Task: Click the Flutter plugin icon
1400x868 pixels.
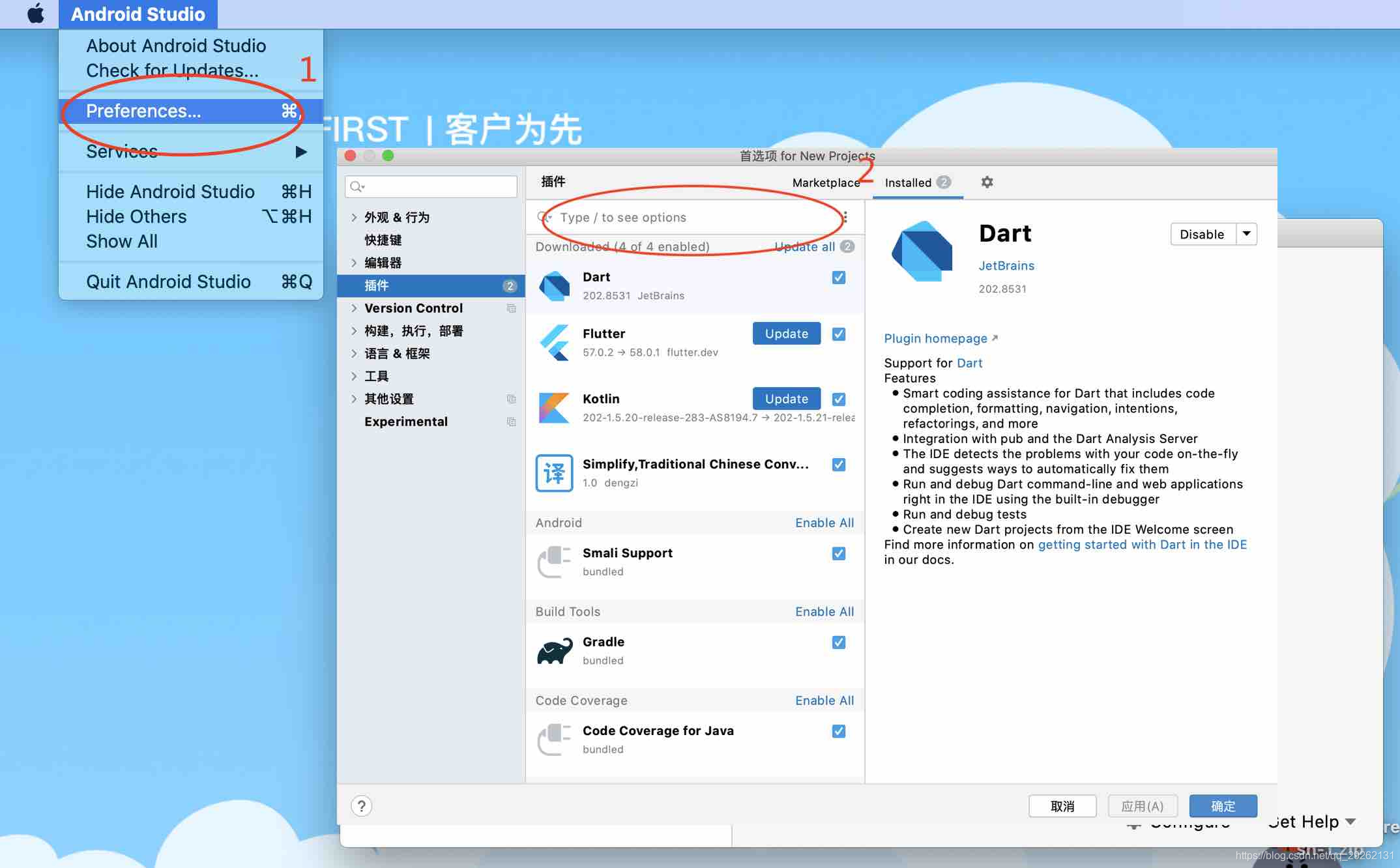Action: (x=555, y=342)
